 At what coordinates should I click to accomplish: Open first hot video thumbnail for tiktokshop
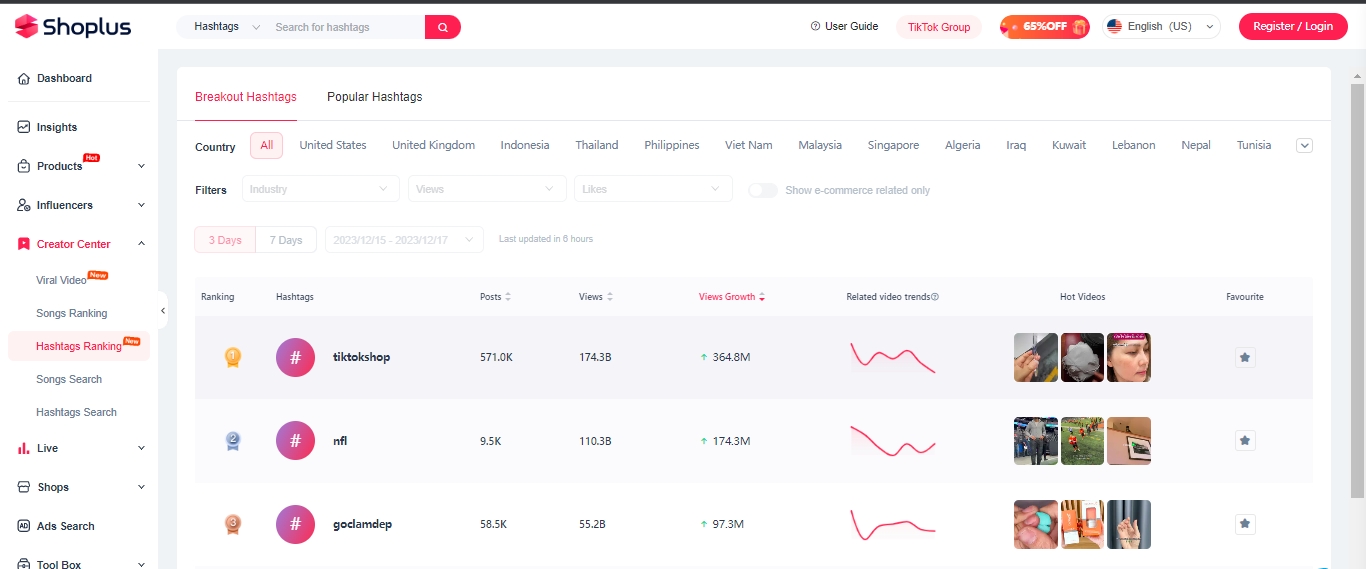pyautogui.click(x=1035, y=357)
